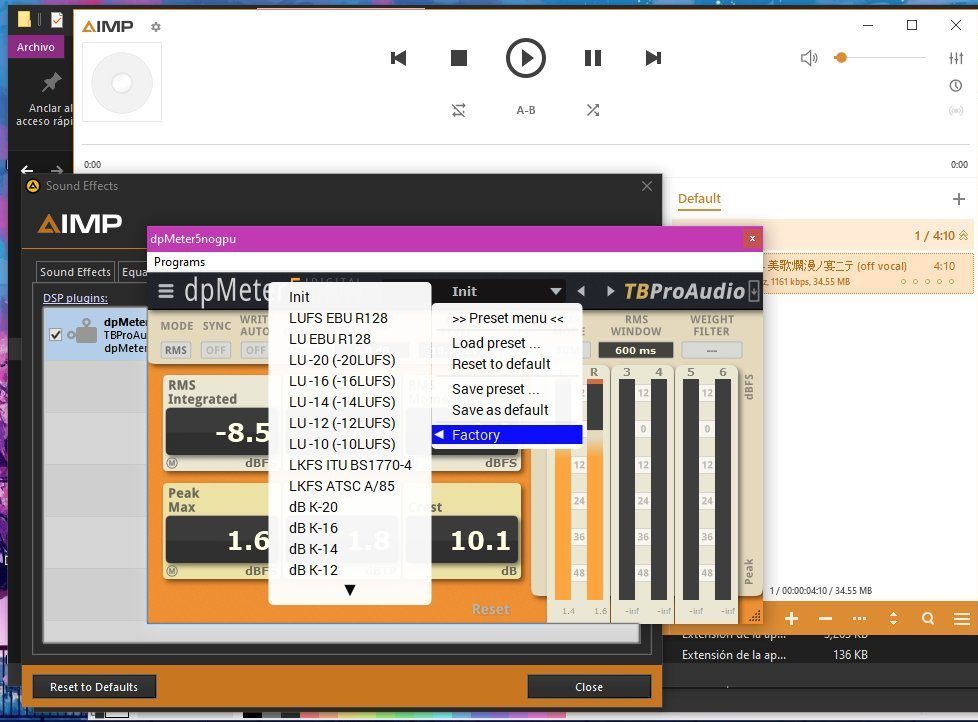Close the Sound Effects dialog with X
The height and width of the screenshot is (722, 978).
click(x=647, y=186)
